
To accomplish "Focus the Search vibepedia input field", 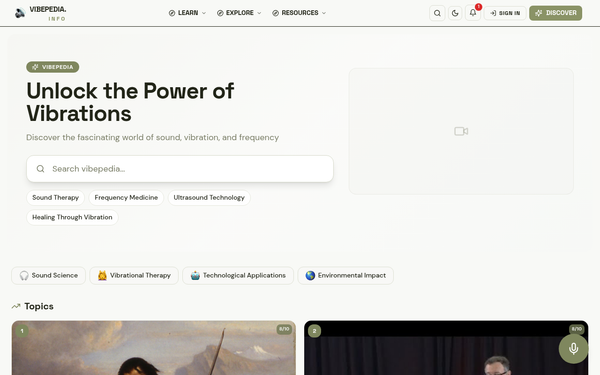I will click(180, 169).
